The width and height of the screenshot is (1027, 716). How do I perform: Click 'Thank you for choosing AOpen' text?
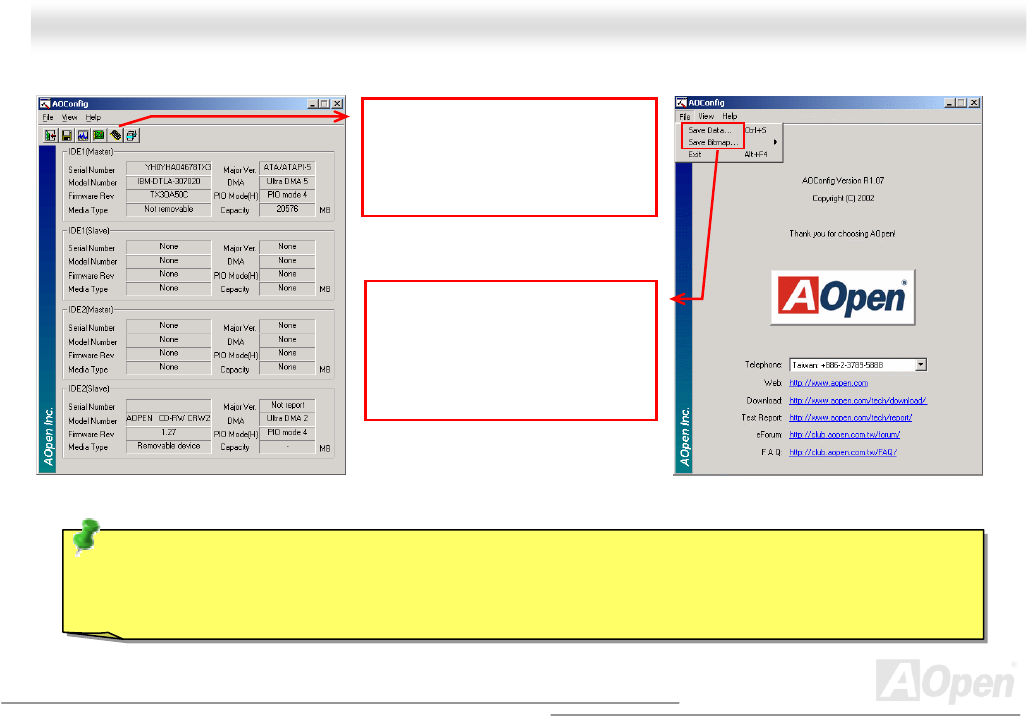842,234
